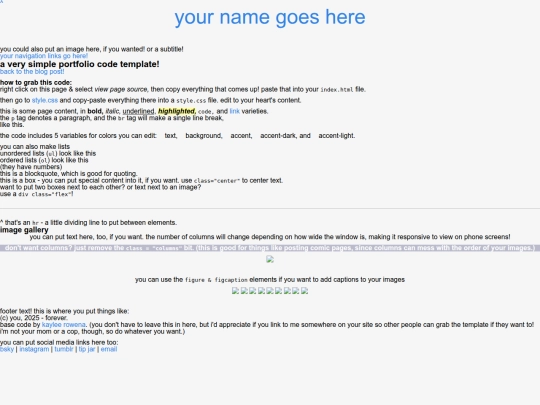Click the blue 'link' word in the varieties sentence

(235, 111)
